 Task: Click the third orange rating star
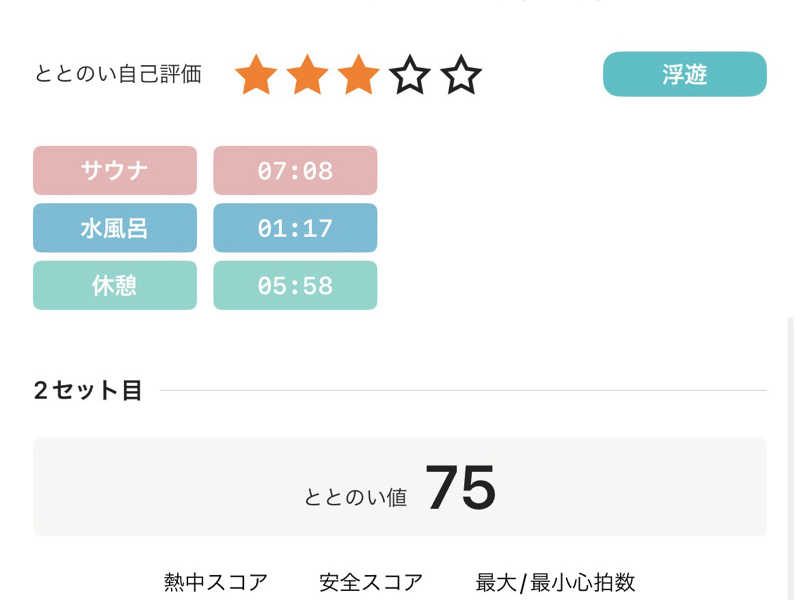pos(358,75)
